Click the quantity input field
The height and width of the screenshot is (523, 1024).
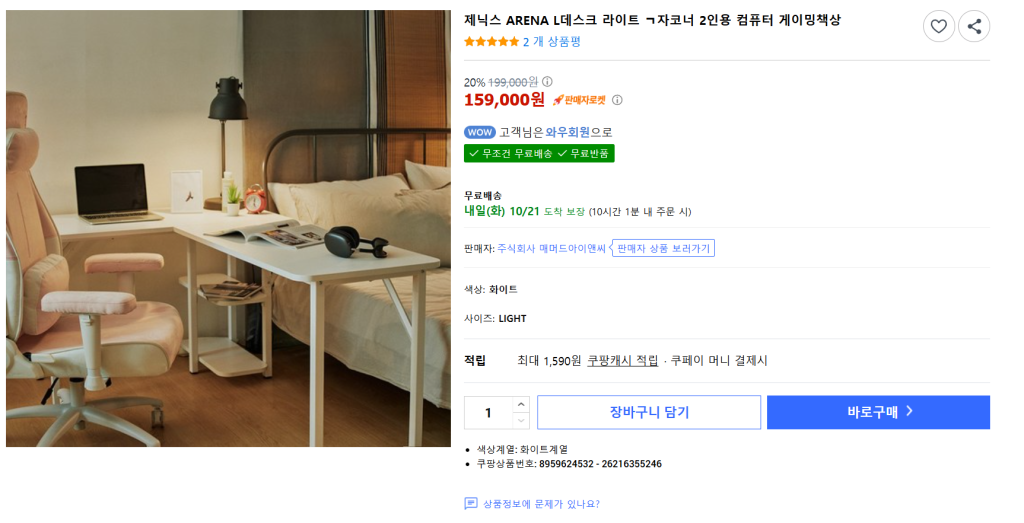point(489,412)
